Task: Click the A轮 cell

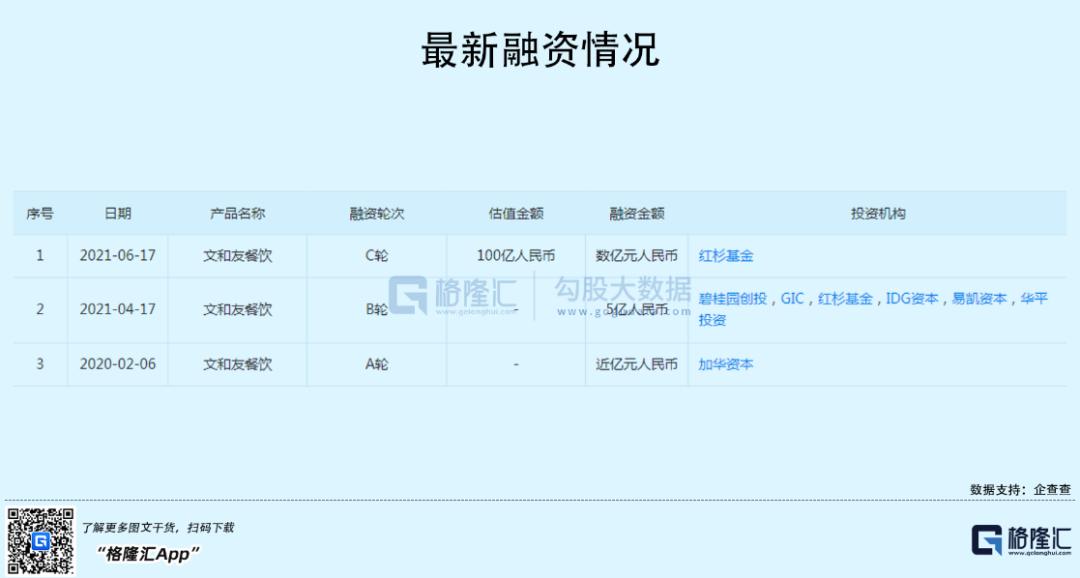Action: pos(377,364)
